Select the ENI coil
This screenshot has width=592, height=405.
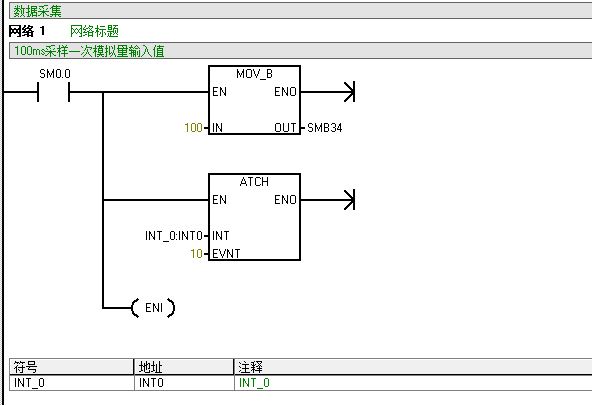point(153,308)
